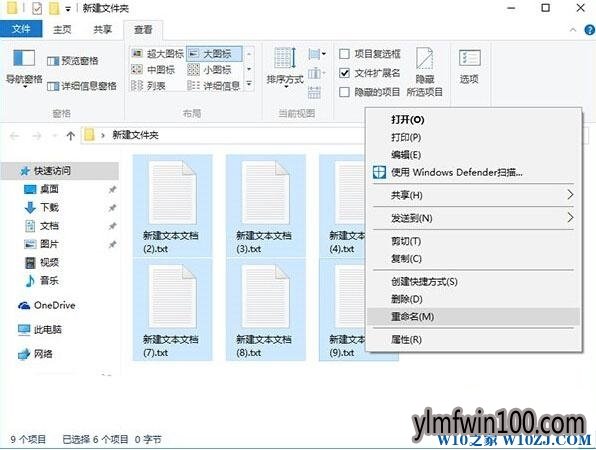
Task: Select Extra large icons (超大图标) layout
Action: (157, 54)
